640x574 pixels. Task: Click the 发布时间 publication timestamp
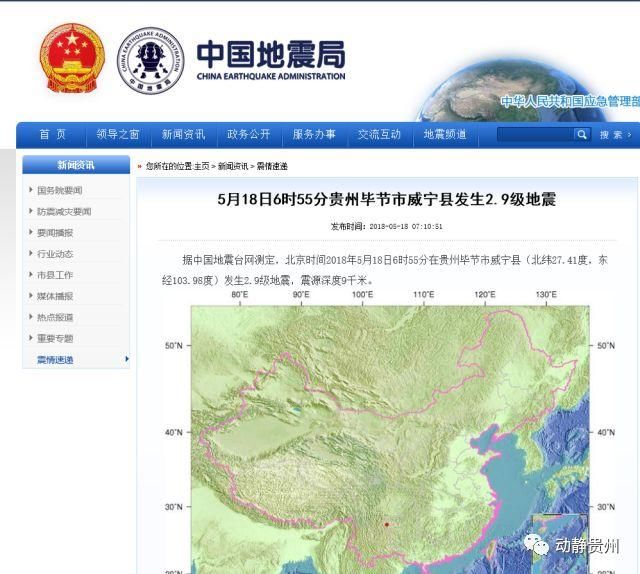(x=386, y=227)
